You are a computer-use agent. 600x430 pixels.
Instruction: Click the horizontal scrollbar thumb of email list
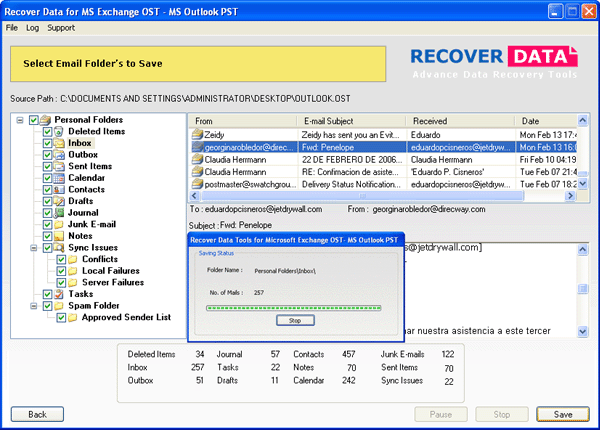tap(362, 196)
